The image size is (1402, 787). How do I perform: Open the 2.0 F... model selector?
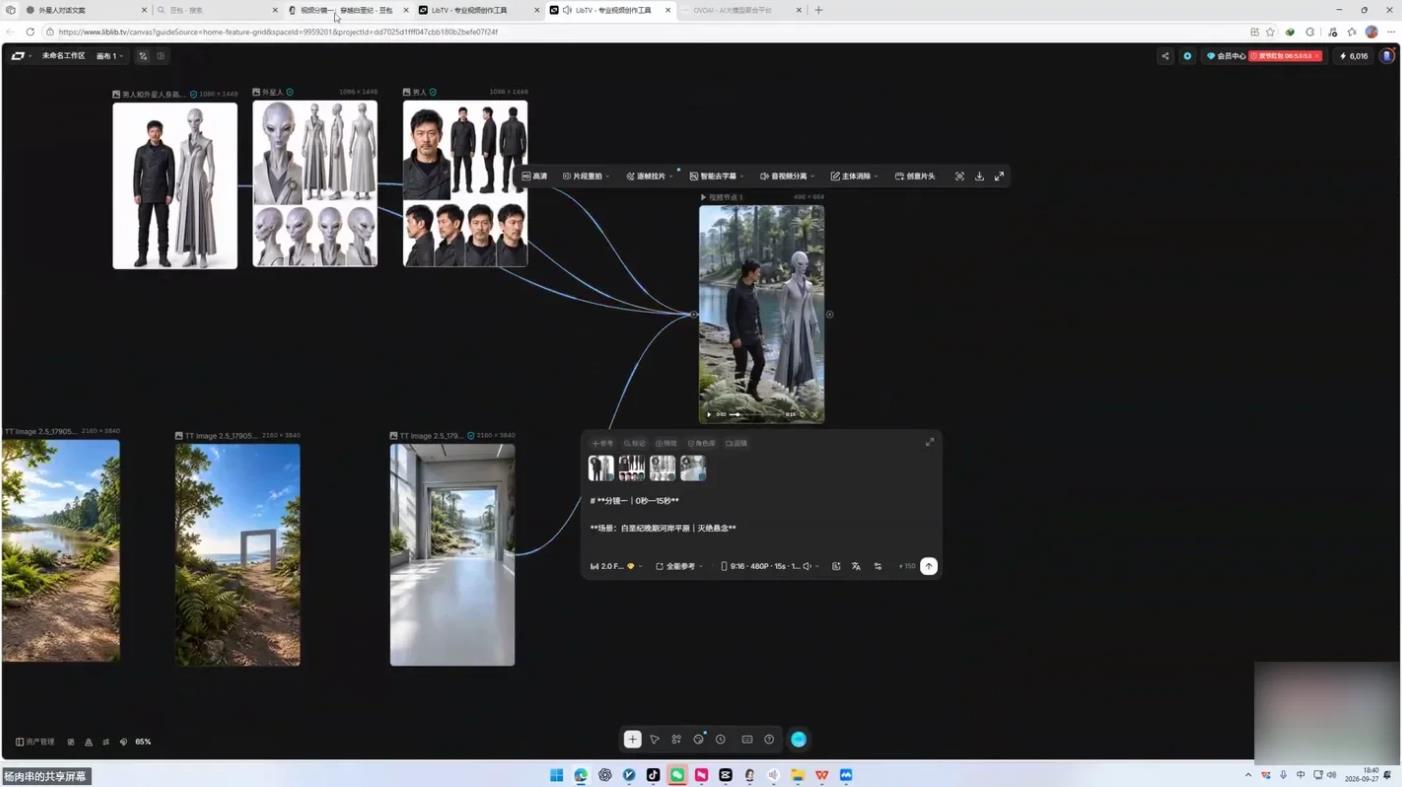click(x=616, y=566)
